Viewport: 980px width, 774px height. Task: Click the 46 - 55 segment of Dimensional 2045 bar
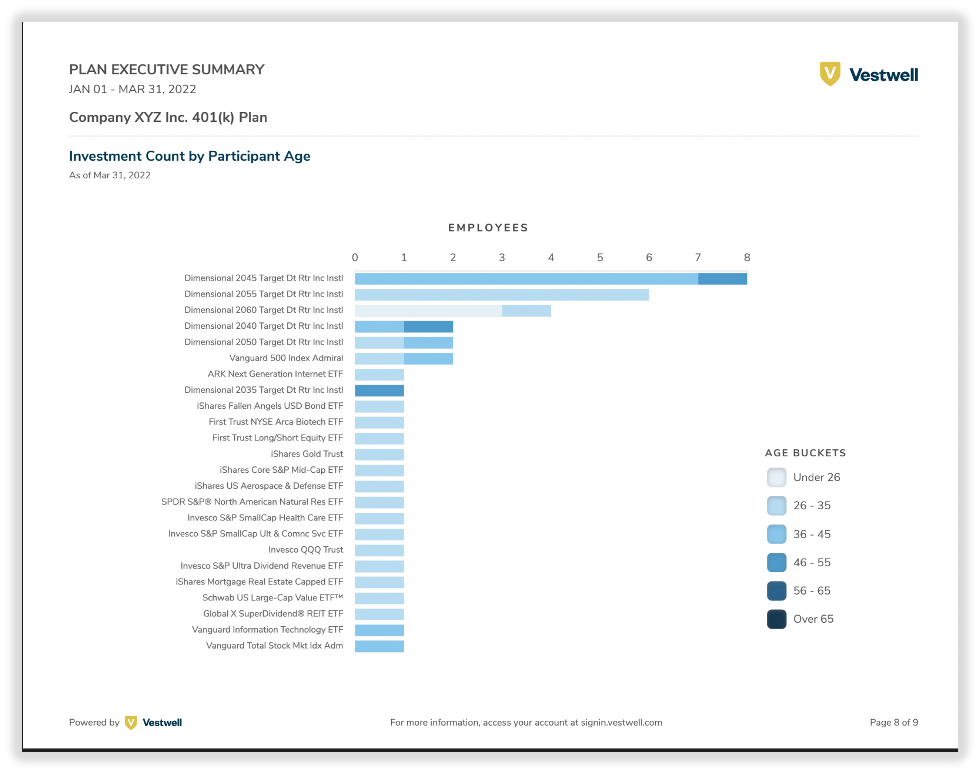[722, 279]
